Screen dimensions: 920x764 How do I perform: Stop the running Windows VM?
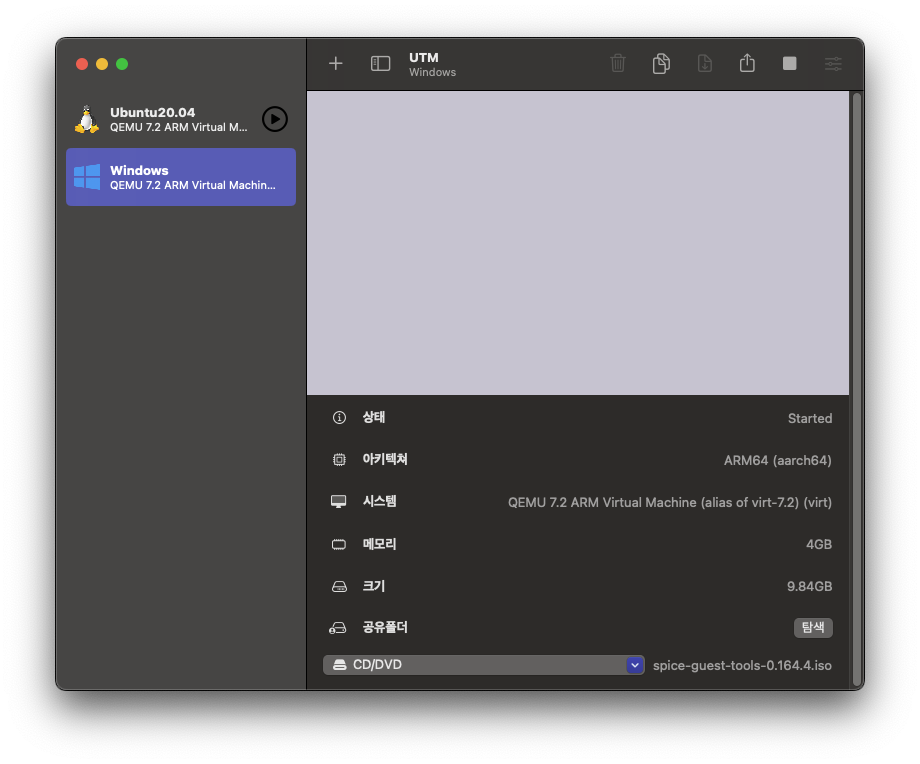(790, 63)
